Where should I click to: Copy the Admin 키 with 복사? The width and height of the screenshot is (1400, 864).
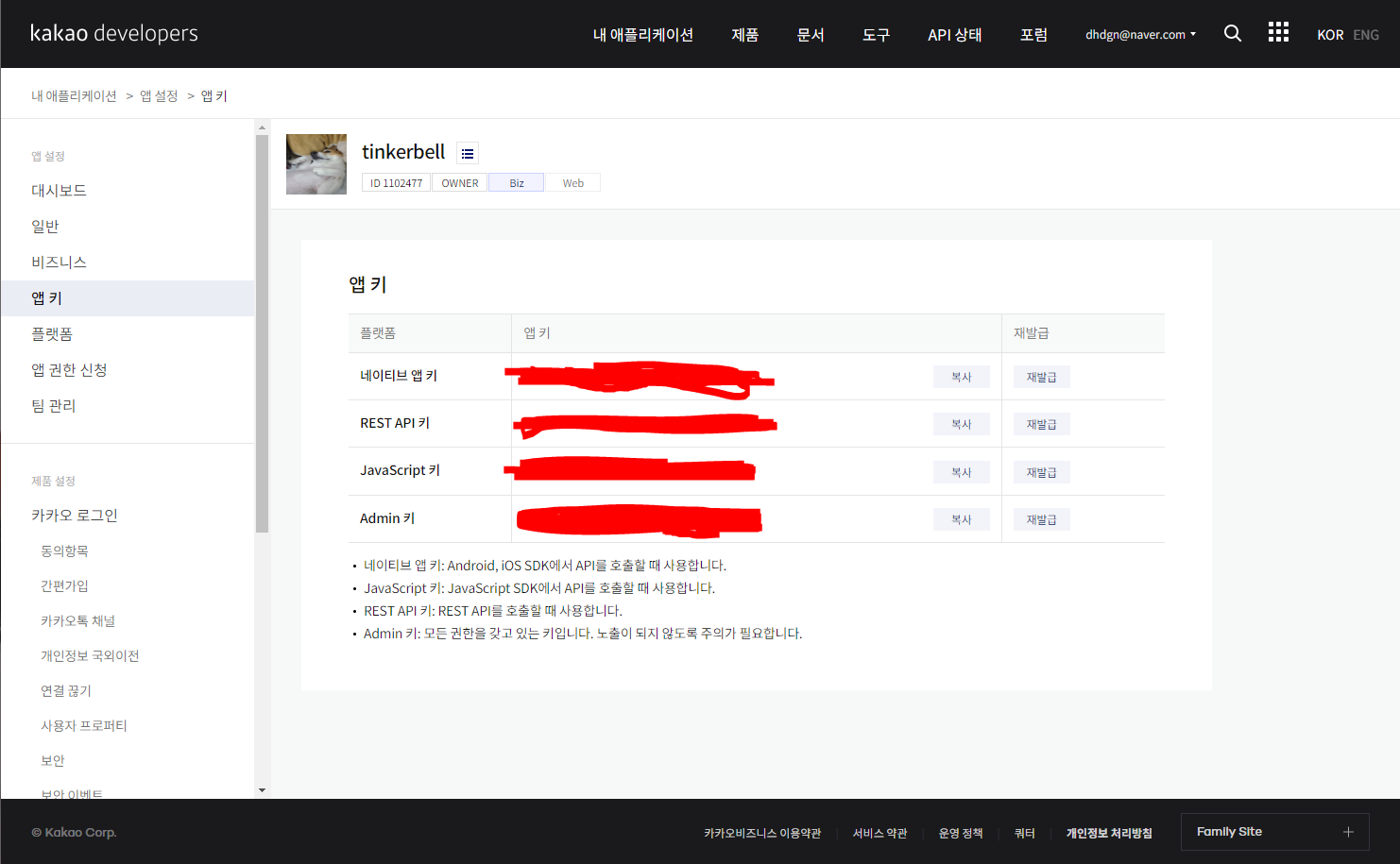[962, 519]
